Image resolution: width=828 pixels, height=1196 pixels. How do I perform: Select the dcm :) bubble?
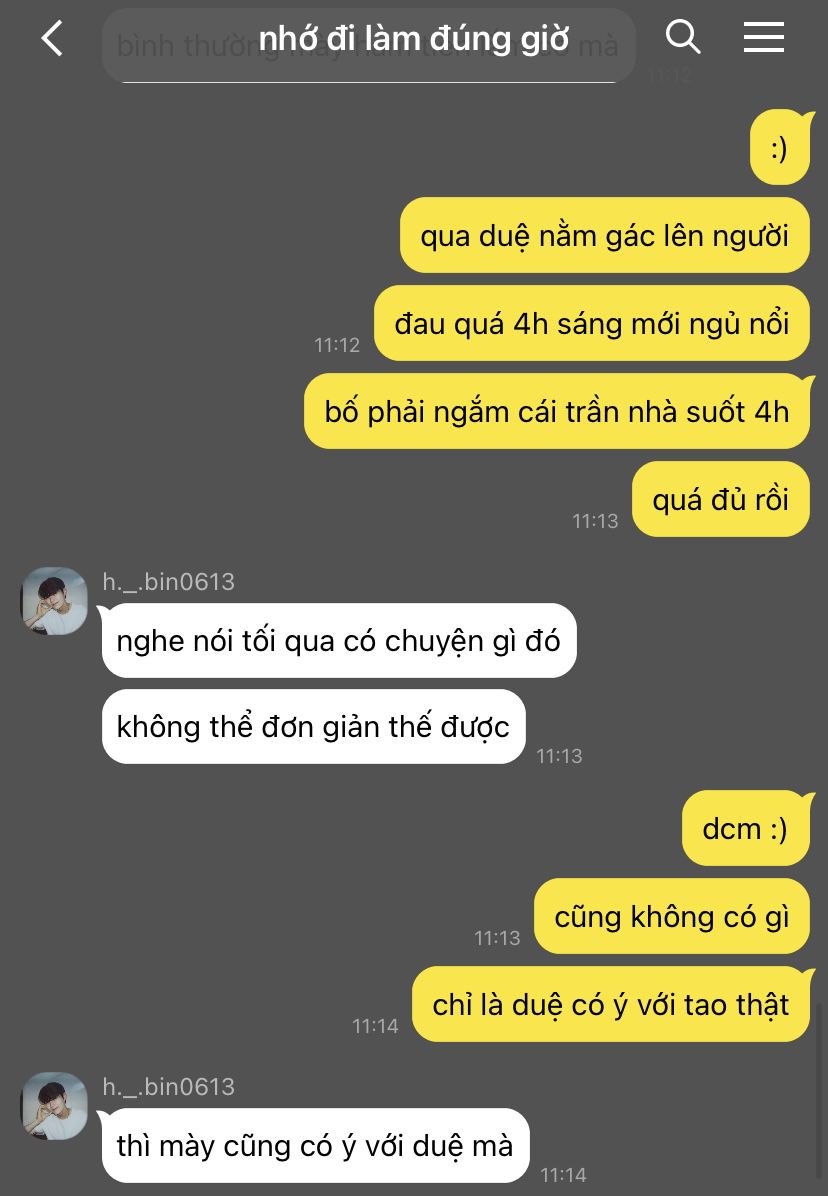point(746,828)
